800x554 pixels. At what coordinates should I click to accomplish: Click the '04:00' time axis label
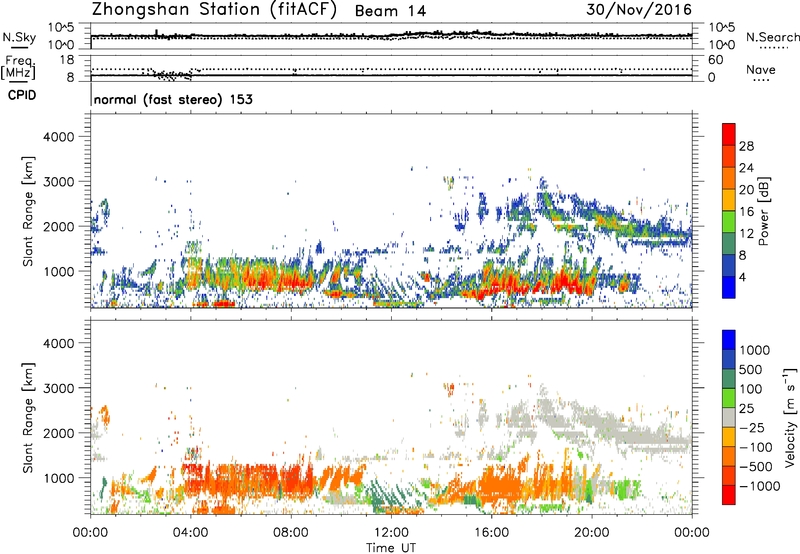pos(190,533)
